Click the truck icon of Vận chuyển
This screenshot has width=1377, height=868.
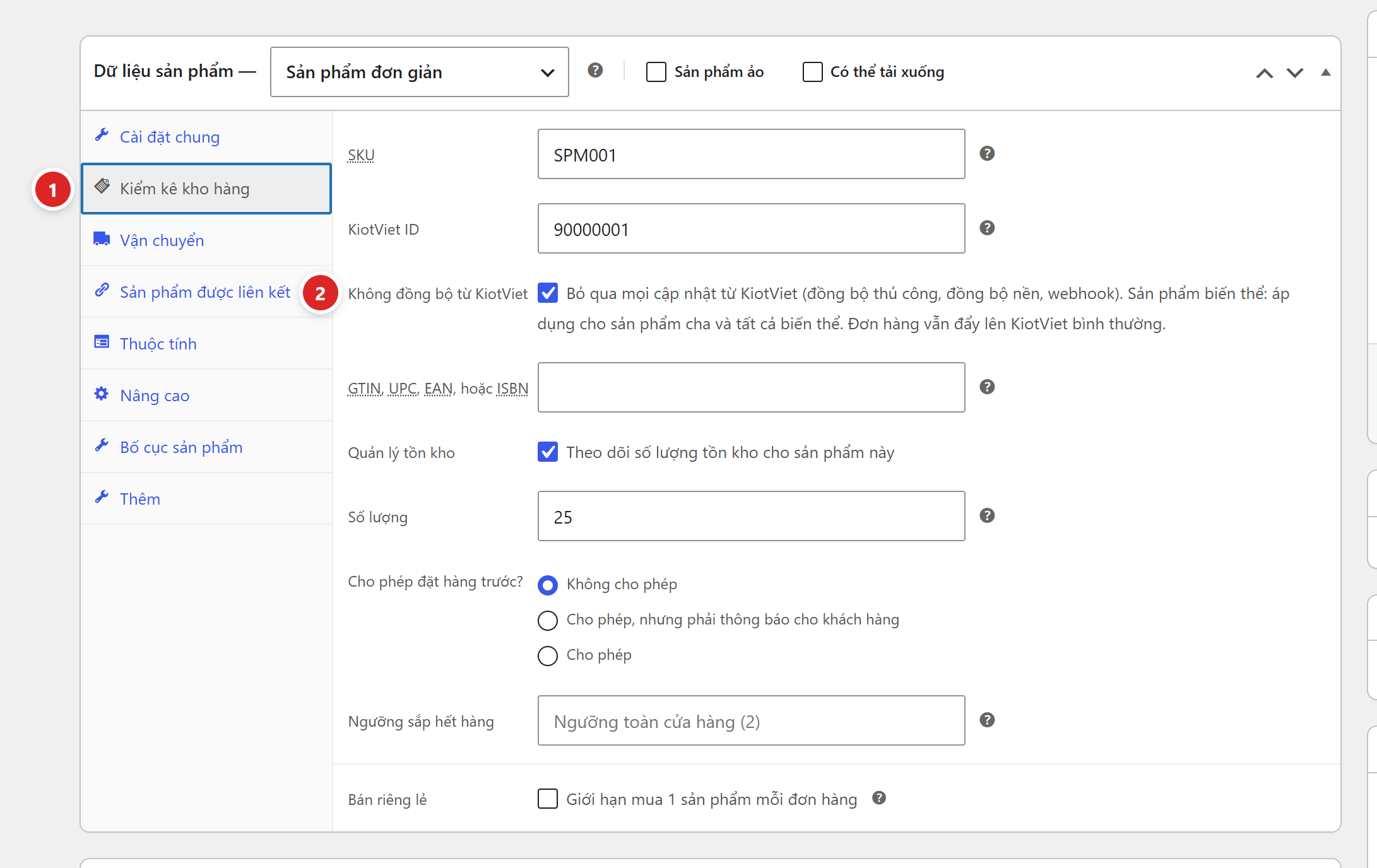click(x=102, y=238)
